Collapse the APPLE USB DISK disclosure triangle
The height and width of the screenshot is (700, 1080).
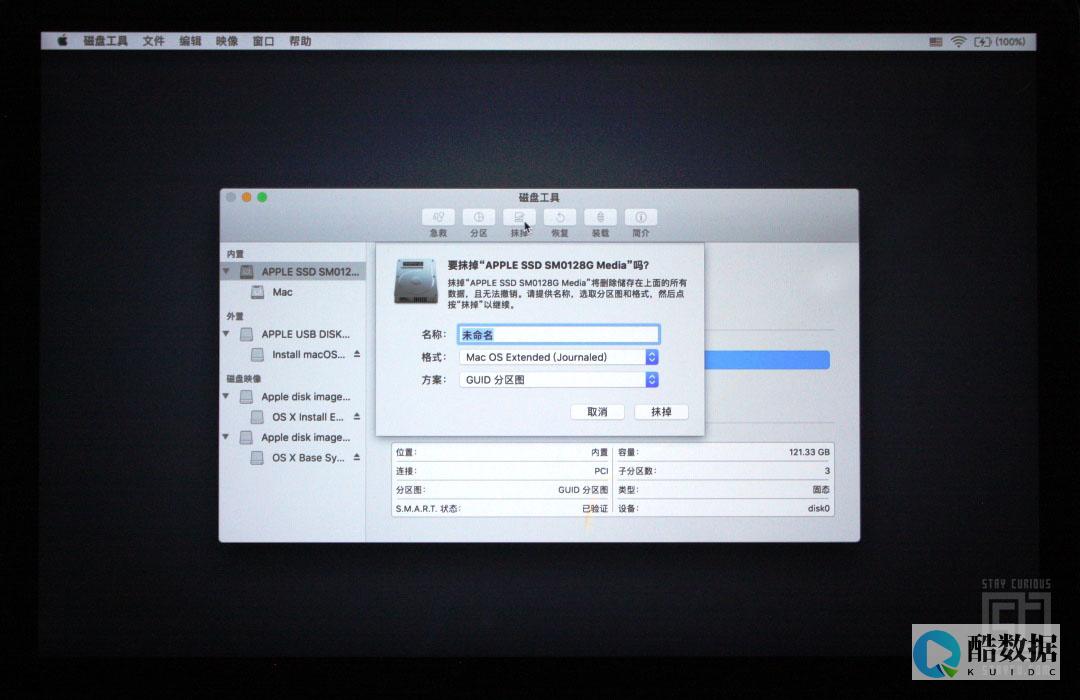coord(226,333)
